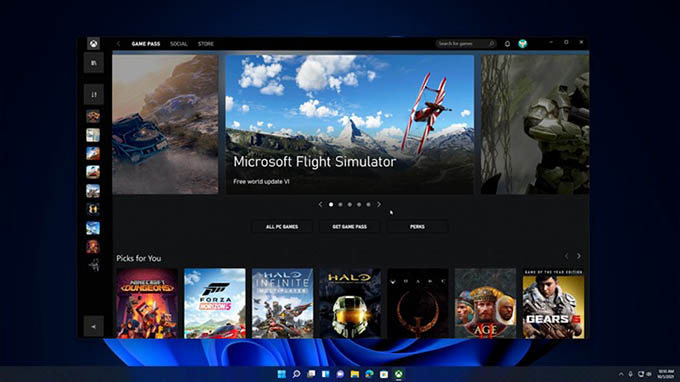Click the Xbox logo in the top-left corner
This screenshot has width=680, height=382.
tap(93, 43)
